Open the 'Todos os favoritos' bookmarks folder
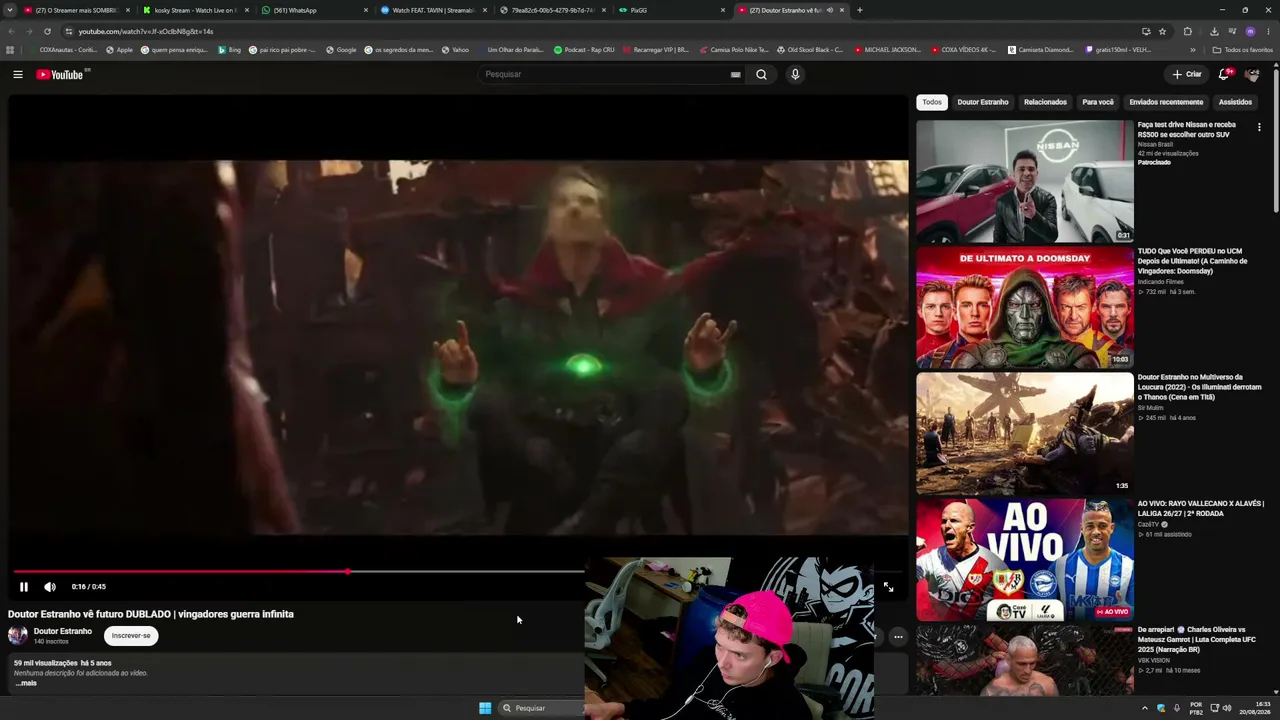 point(1243,49)
